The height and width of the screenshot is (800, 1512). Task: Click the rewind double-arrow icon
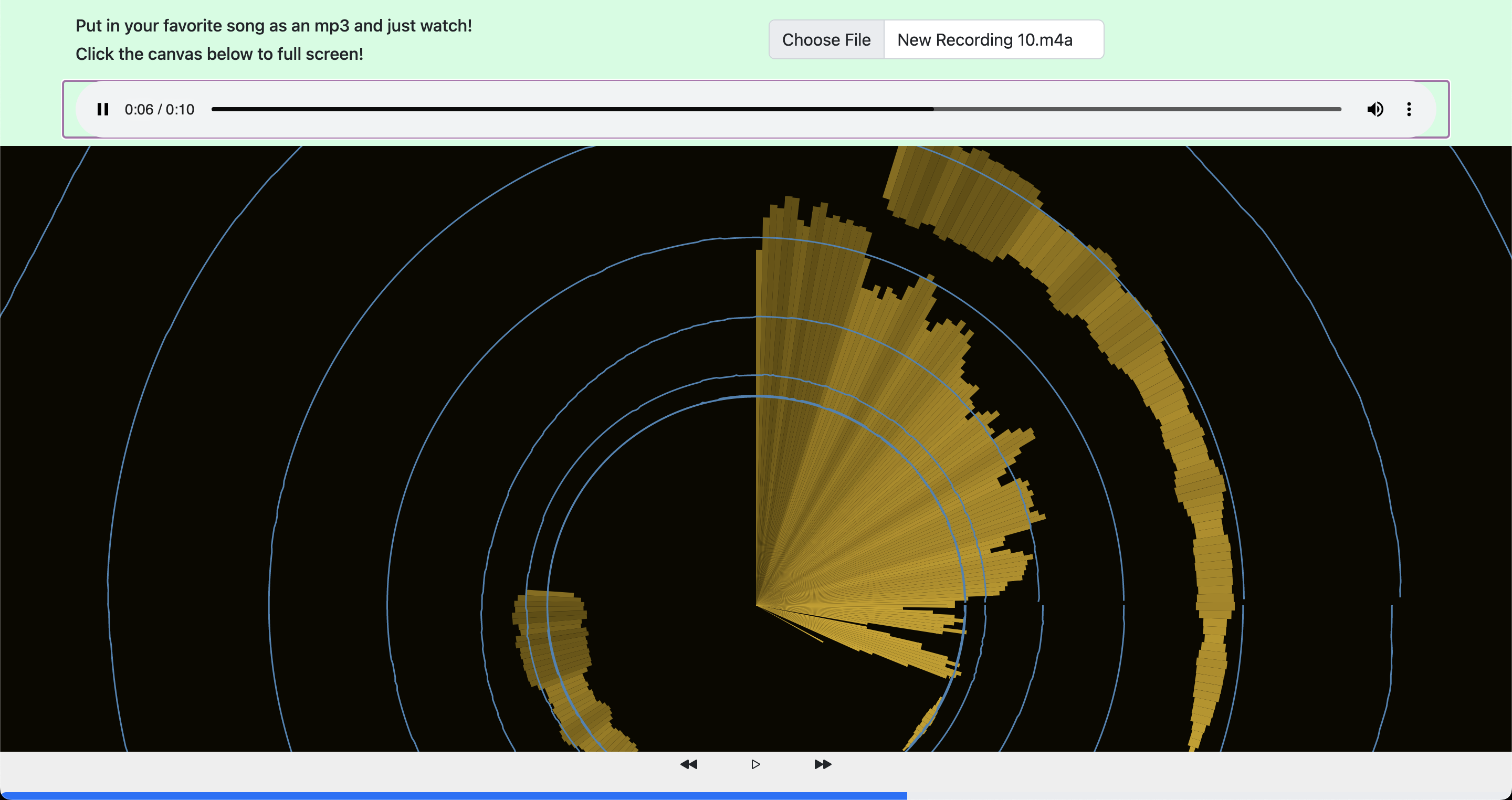pos(688,764)
